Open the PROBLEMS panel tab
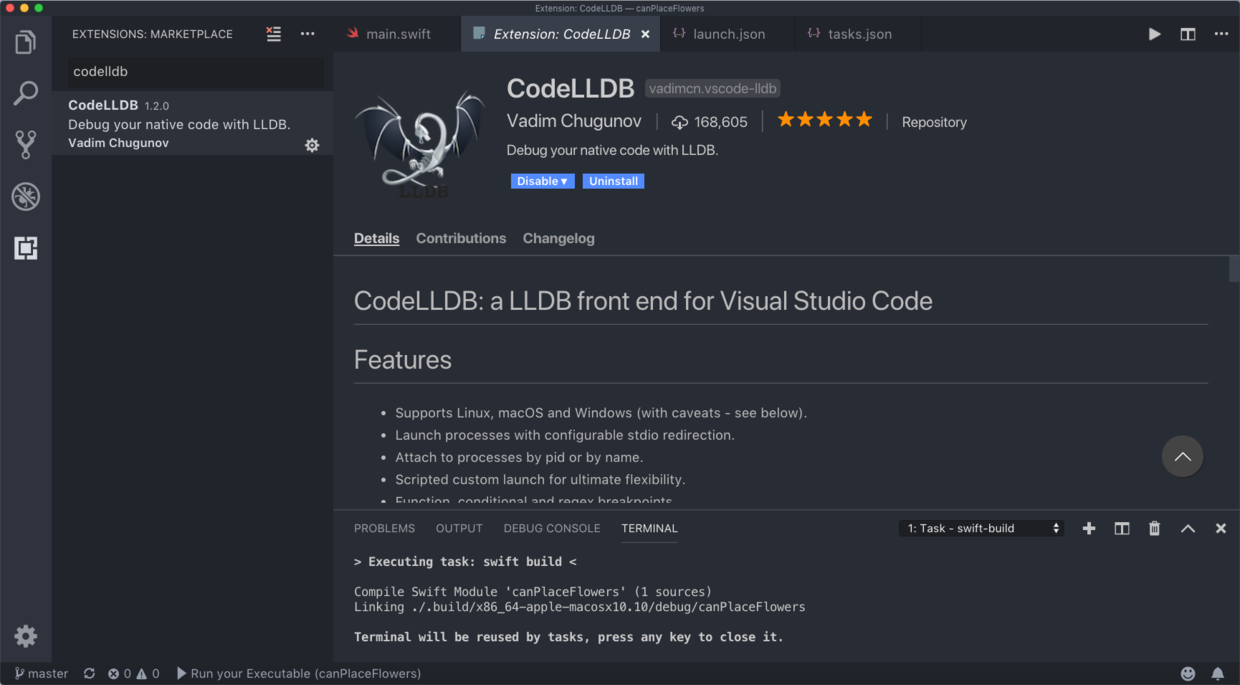Image resolution: width=1240 pixels, height=685 pixels. 384,528
